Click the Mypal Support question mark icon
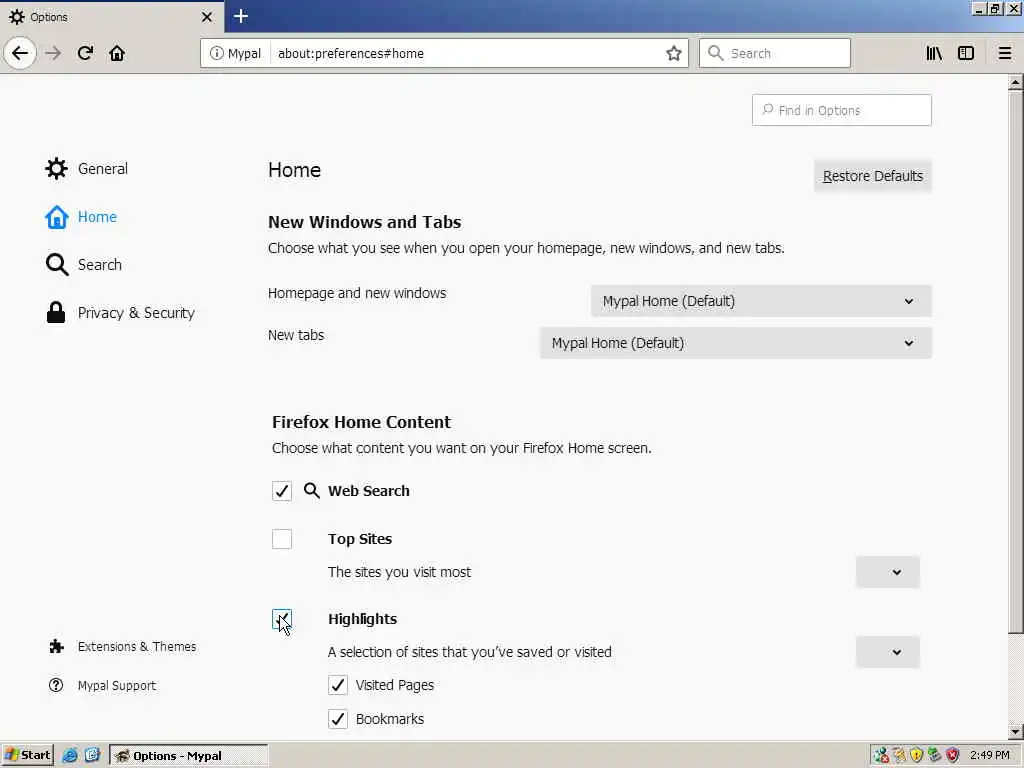The height and width of the screenshot is (768, 1024). (56, 685)
